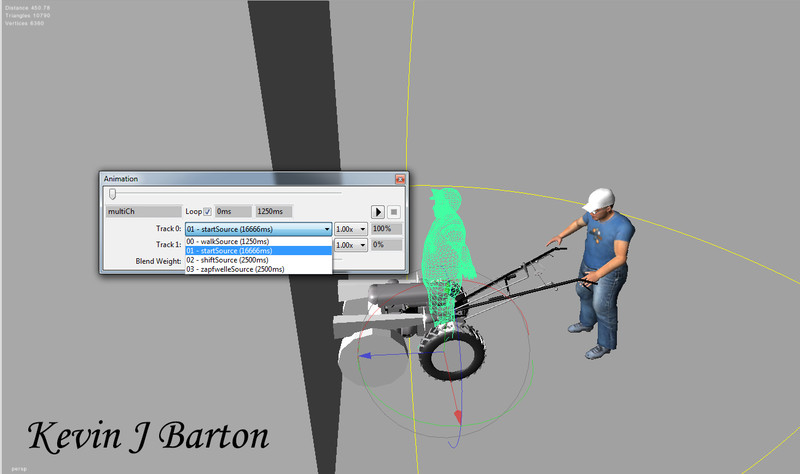Screen dimensions: 800x474
Task: Choose 01 - startSource animation option
Action: tap(235, 250)
